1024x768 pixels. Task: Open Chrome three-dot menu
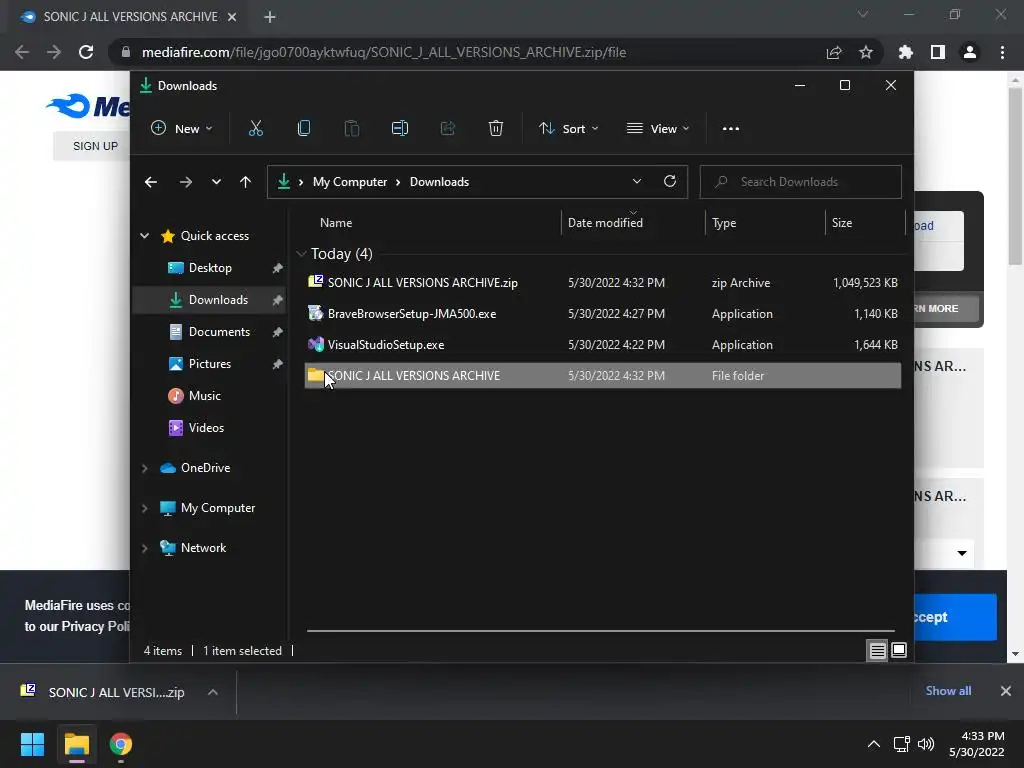pos(1002,52)
